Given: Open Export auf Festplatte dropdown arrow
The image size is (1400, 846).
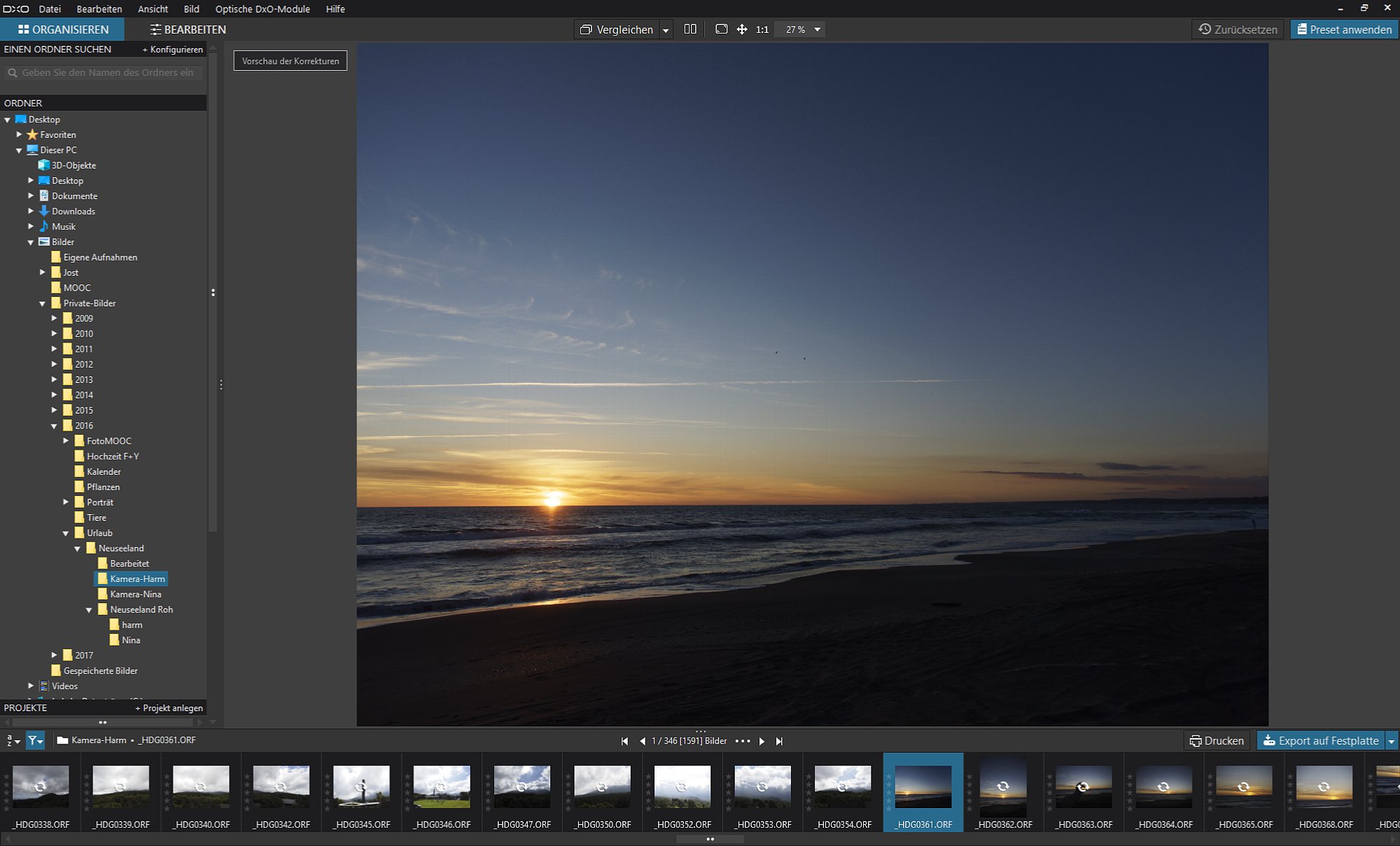Looking at the screenshot, I should (x=1391, y=741).
